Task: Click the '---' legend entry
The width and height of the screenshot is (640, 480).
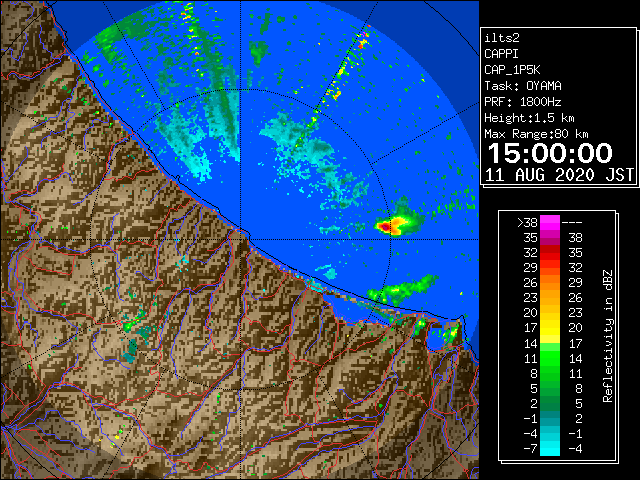Action: pos(572,223)
